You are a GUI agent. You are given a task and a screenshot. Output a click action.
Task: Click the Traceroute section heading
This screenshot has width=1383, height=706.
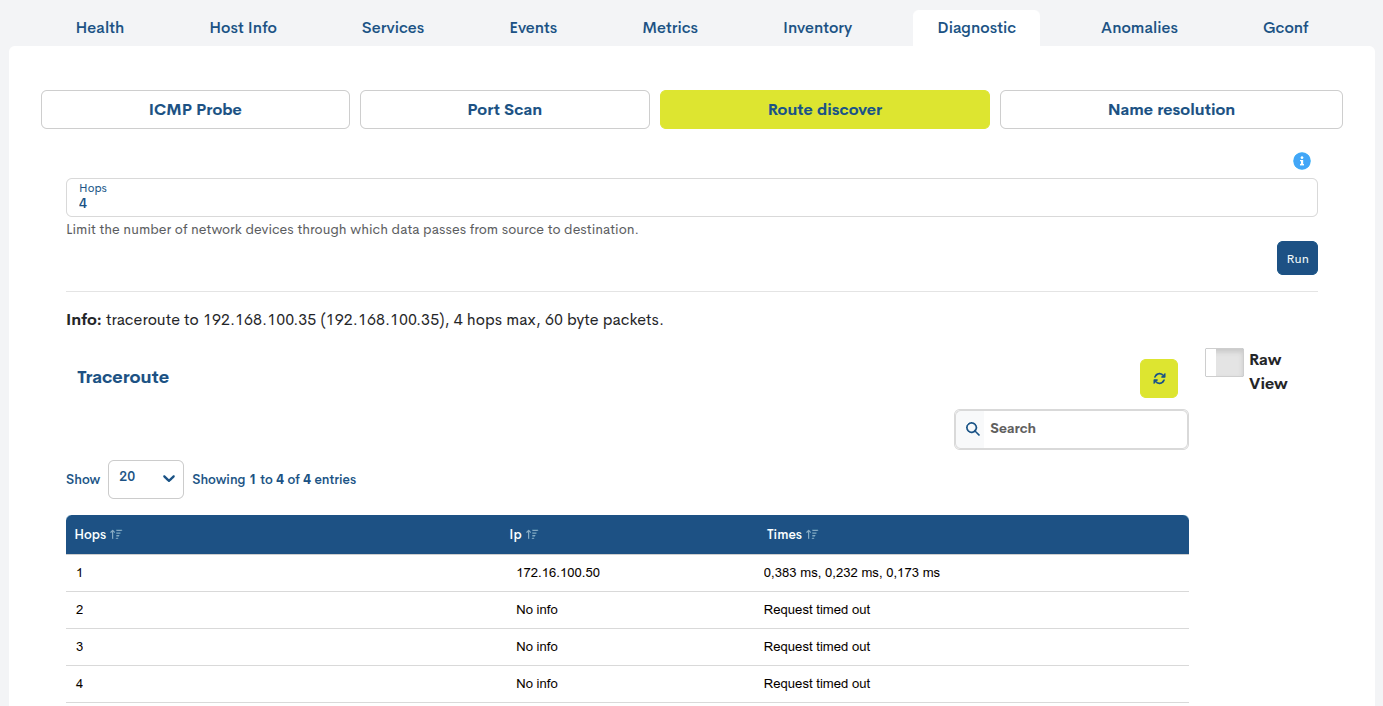[123, 377]
